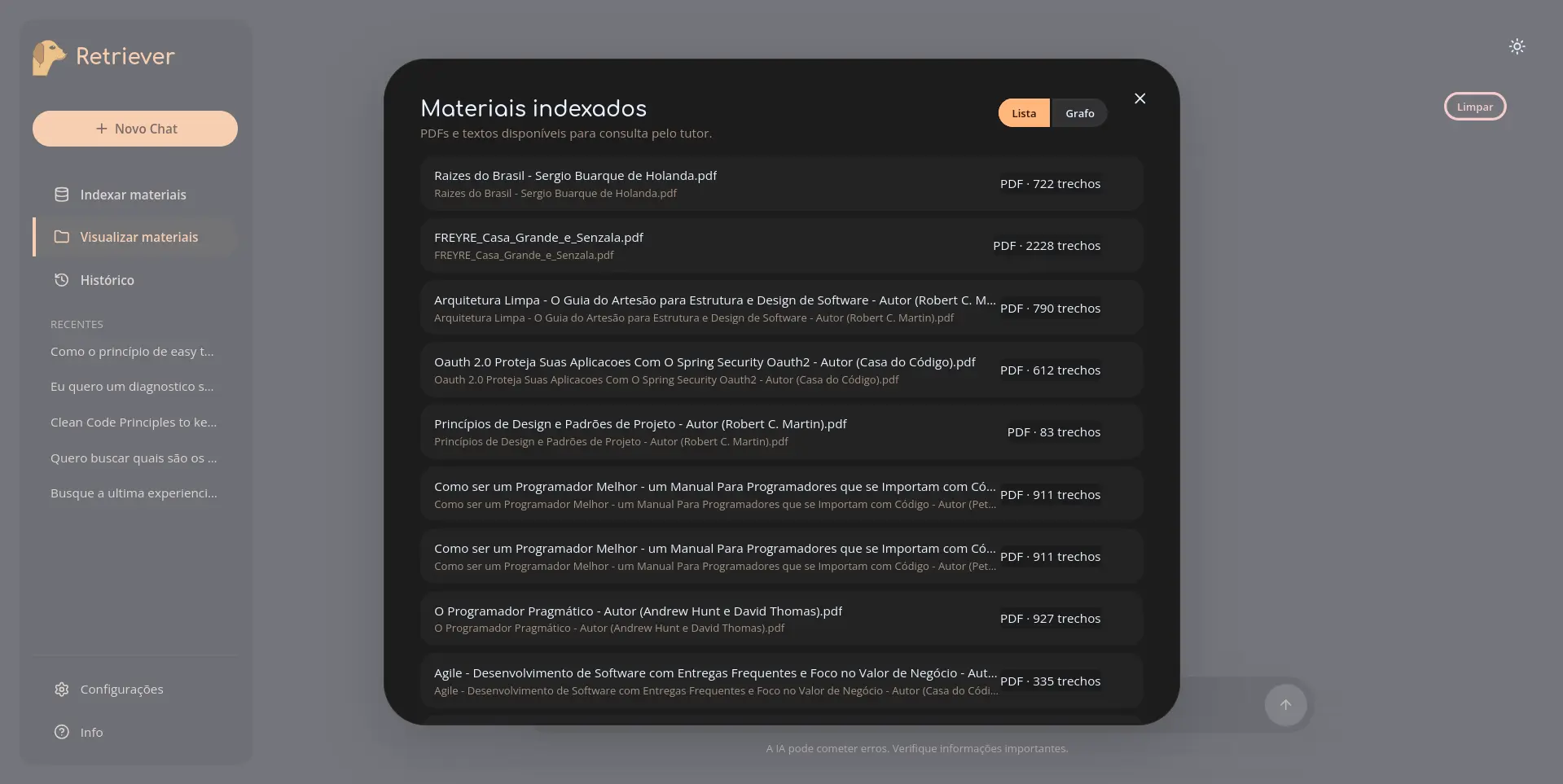
Task: Select the Lista view tab
Action: coord(1024,113)
